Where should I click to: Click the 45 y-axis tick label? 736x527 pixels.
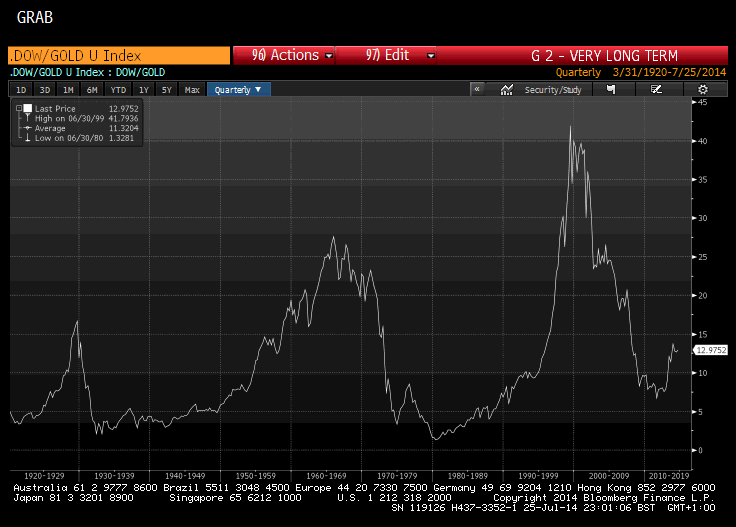click(x=702, y=102)
